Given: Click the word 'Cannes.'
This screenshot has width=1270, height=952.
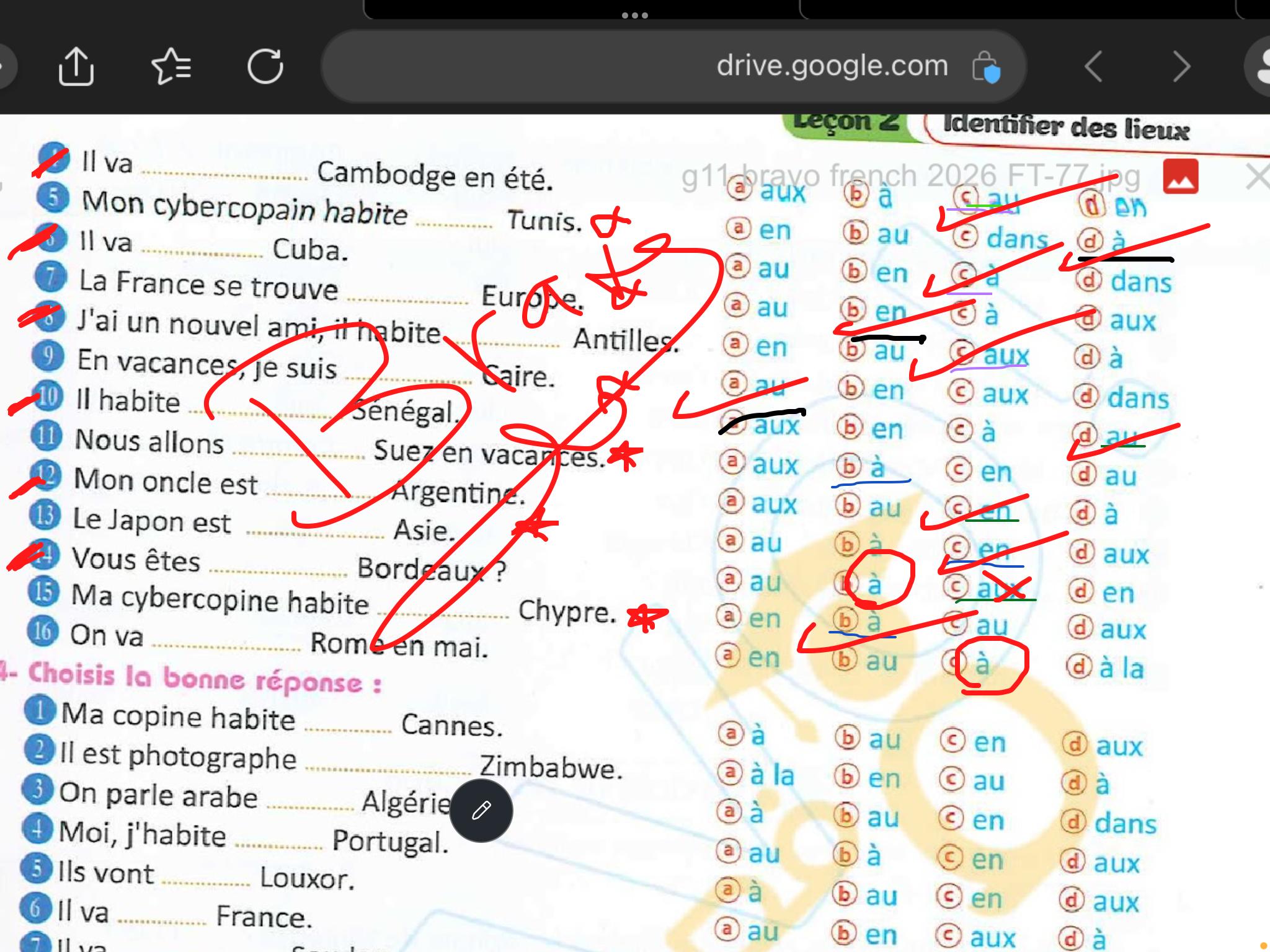Looking at the screenshot, I should [451, 725].
